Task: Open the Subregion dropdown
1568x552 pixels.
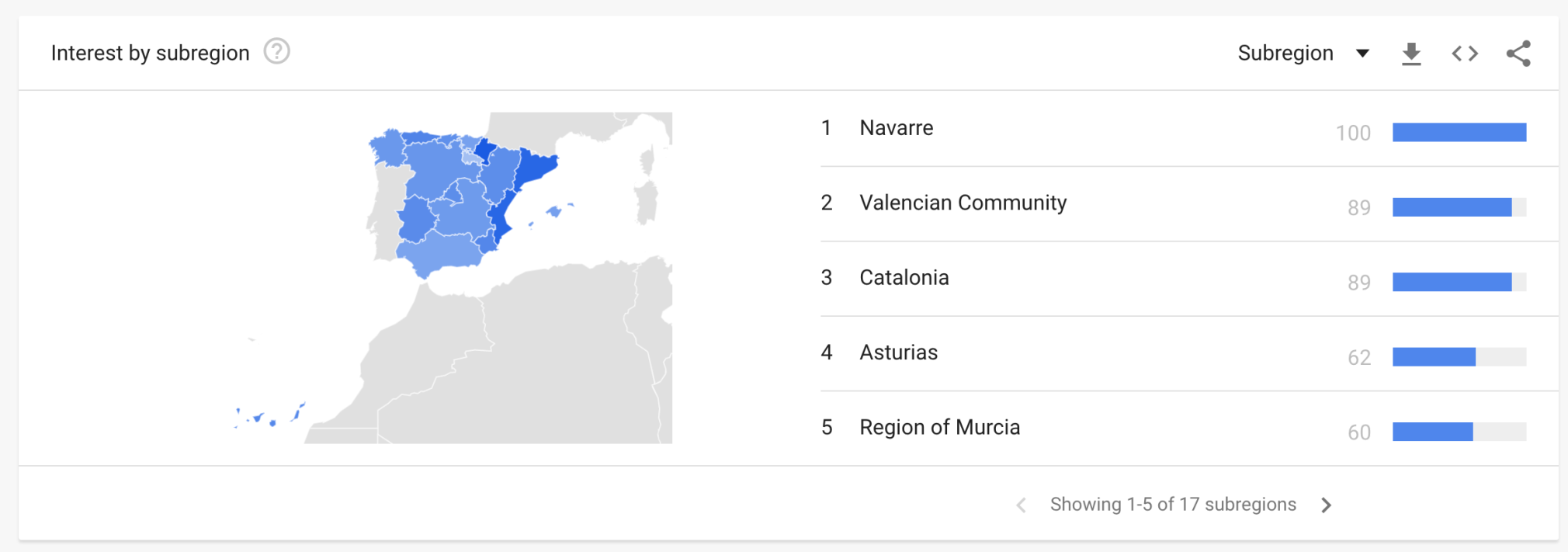Action: [x=1303, y=53]
